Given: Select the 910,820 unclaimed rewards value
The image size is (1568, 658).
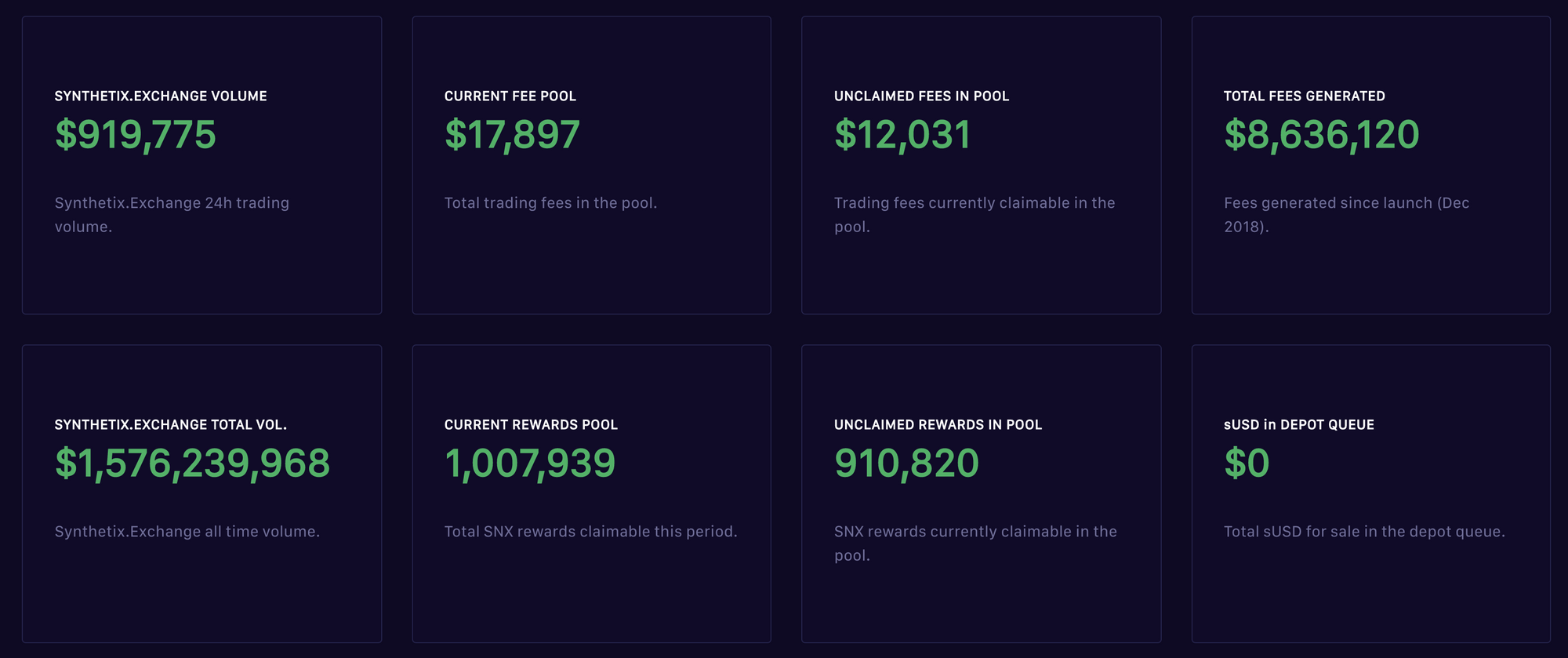Looking at the screenshot, I should point(906,463).
